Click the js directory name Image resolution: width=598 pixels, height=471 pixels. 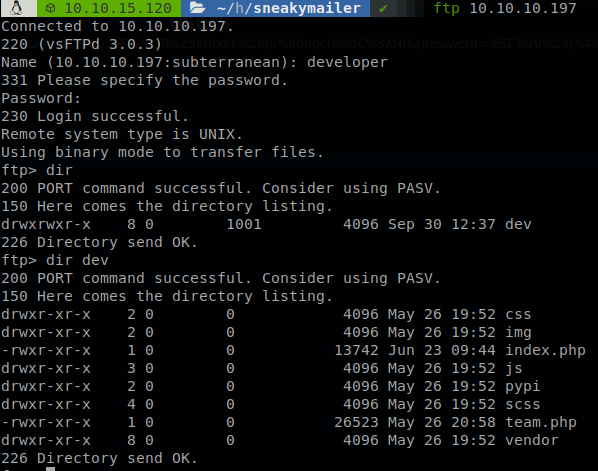(x=513, y=368)
